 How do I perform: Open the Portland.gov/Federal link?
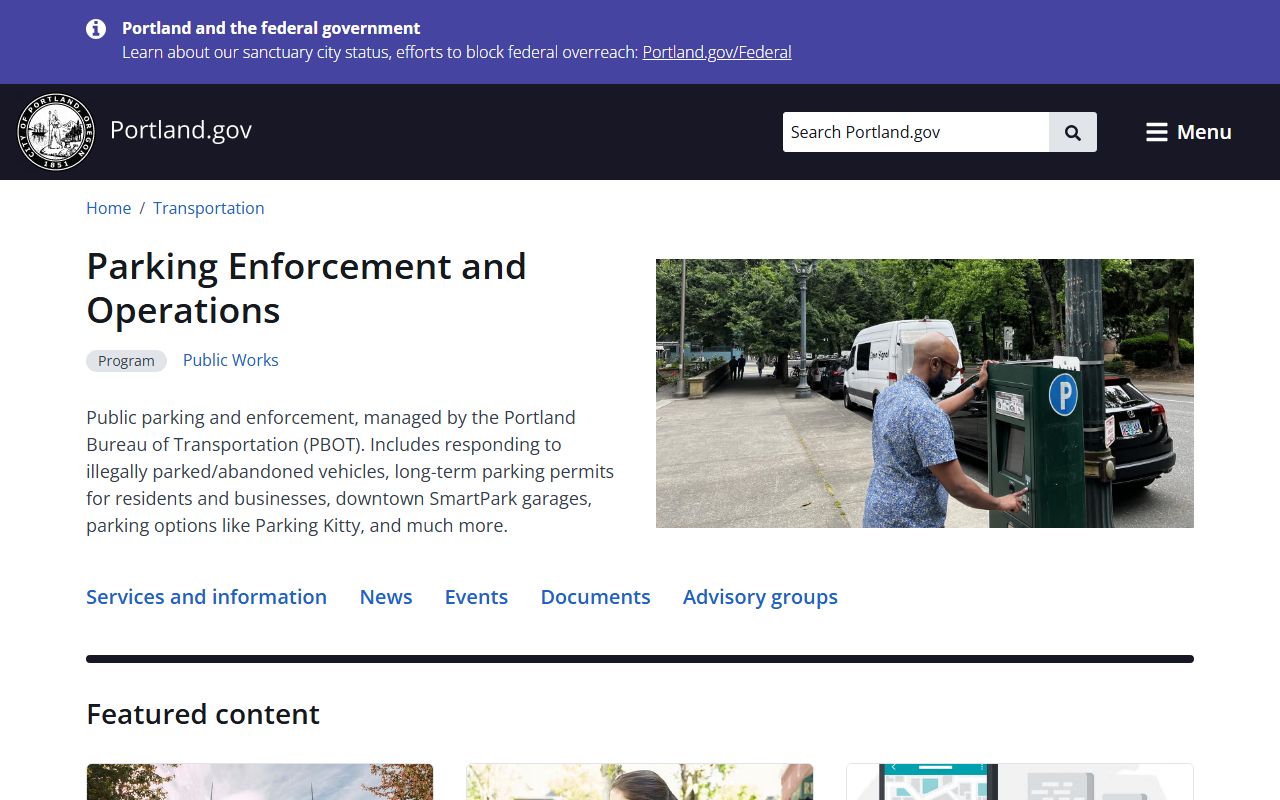[717, 52]
